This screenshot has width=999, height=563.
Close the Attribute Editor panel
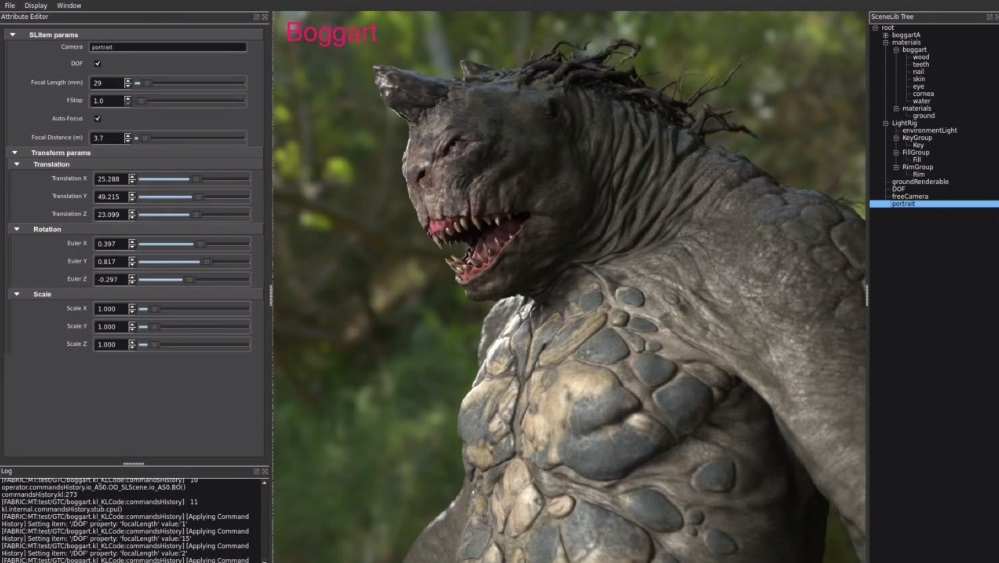coord(265,17)
